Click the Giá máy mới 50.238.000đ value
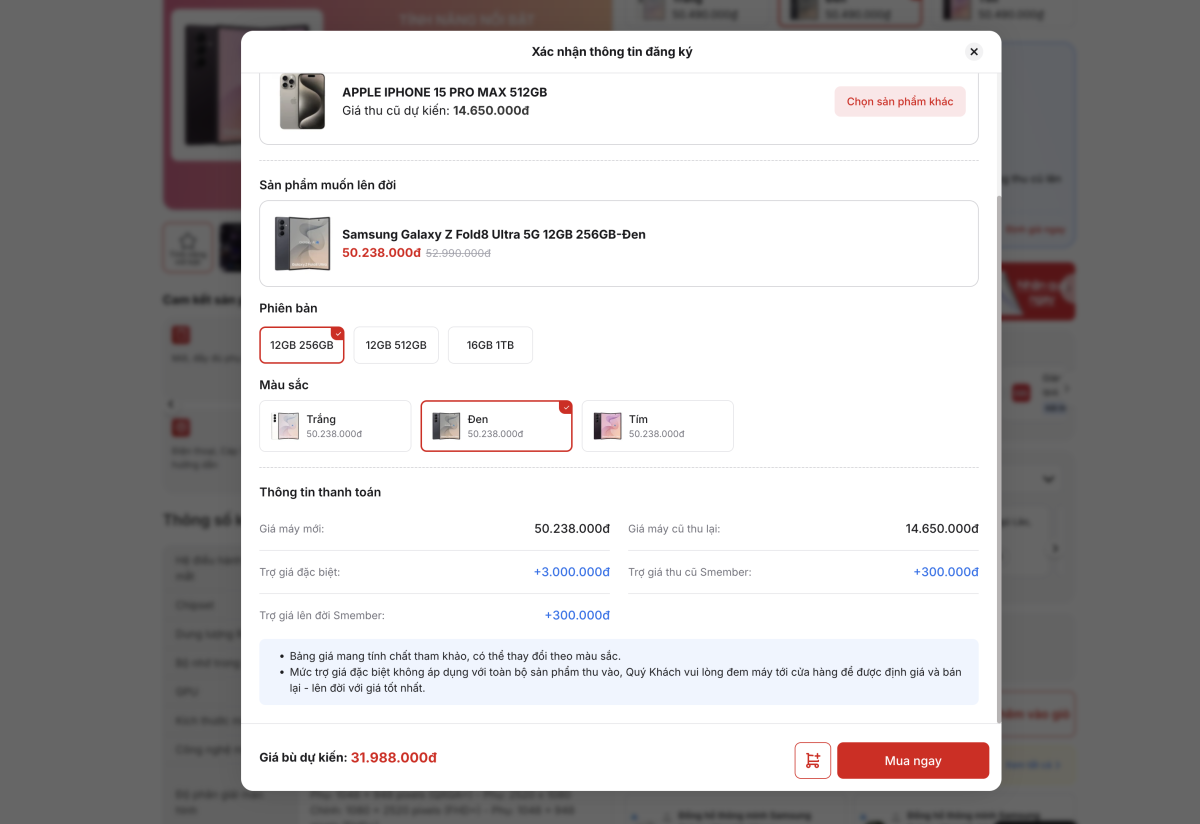Viewport: 1200px width, 824px height. (572, 528)
